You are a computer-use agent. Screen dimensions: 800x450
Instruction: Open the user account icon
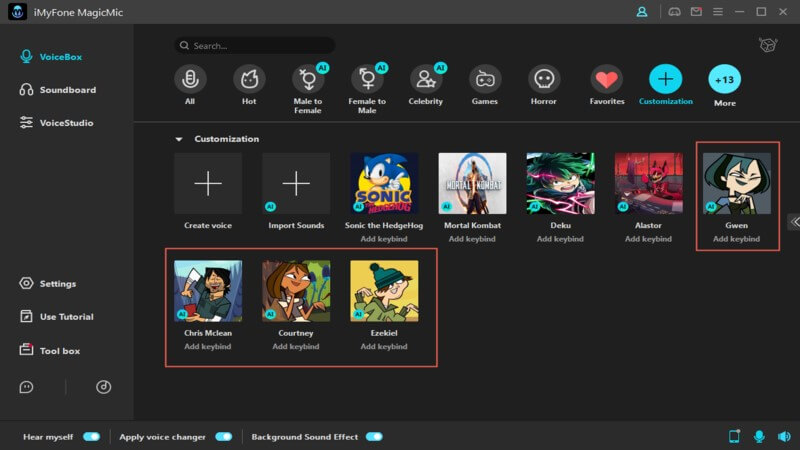click(642, 11)
